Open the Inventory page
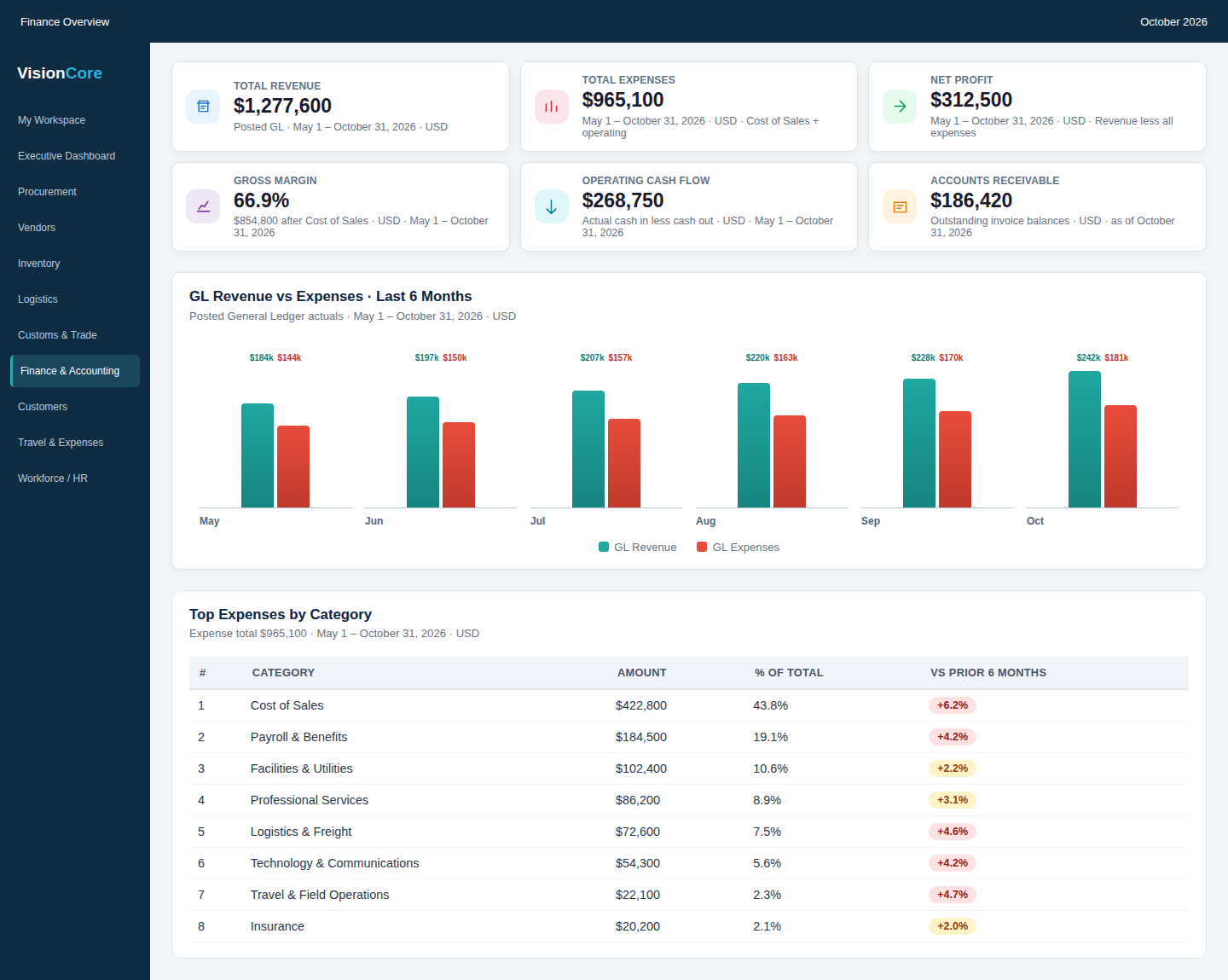This screenshot has width=1228, height=980. [x=75, y=264]
